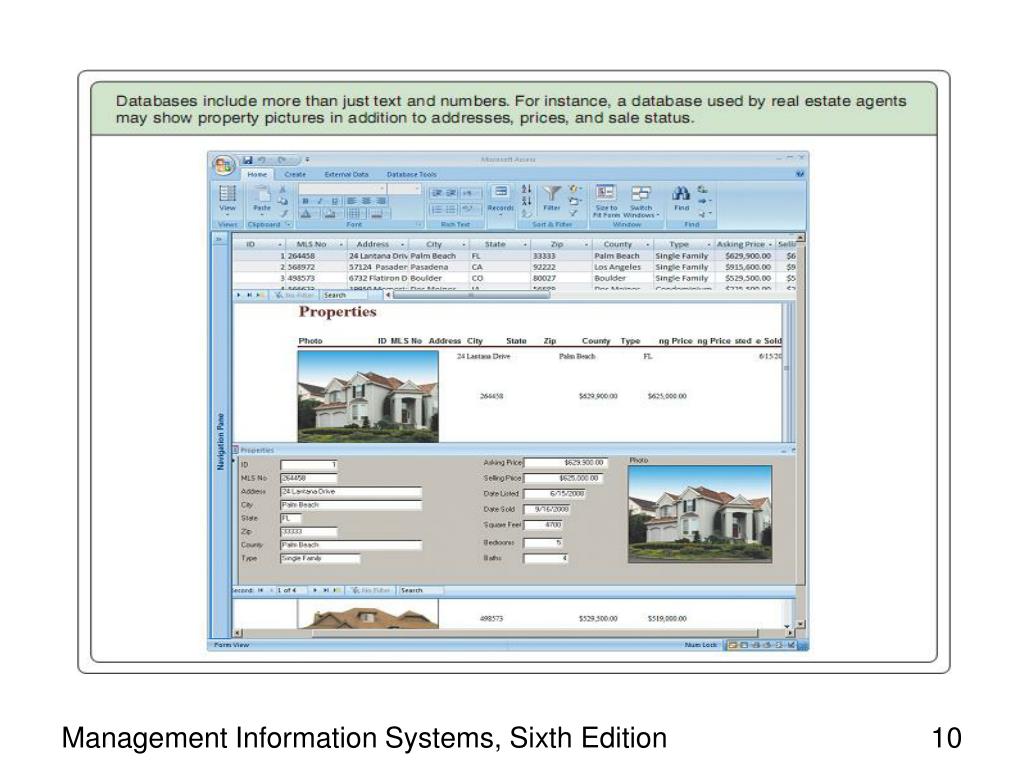Image resolution: width=1024 pixels, height=768 pixels.
Task: Click the No Filter button in form navigation
Action: (370, 590)
